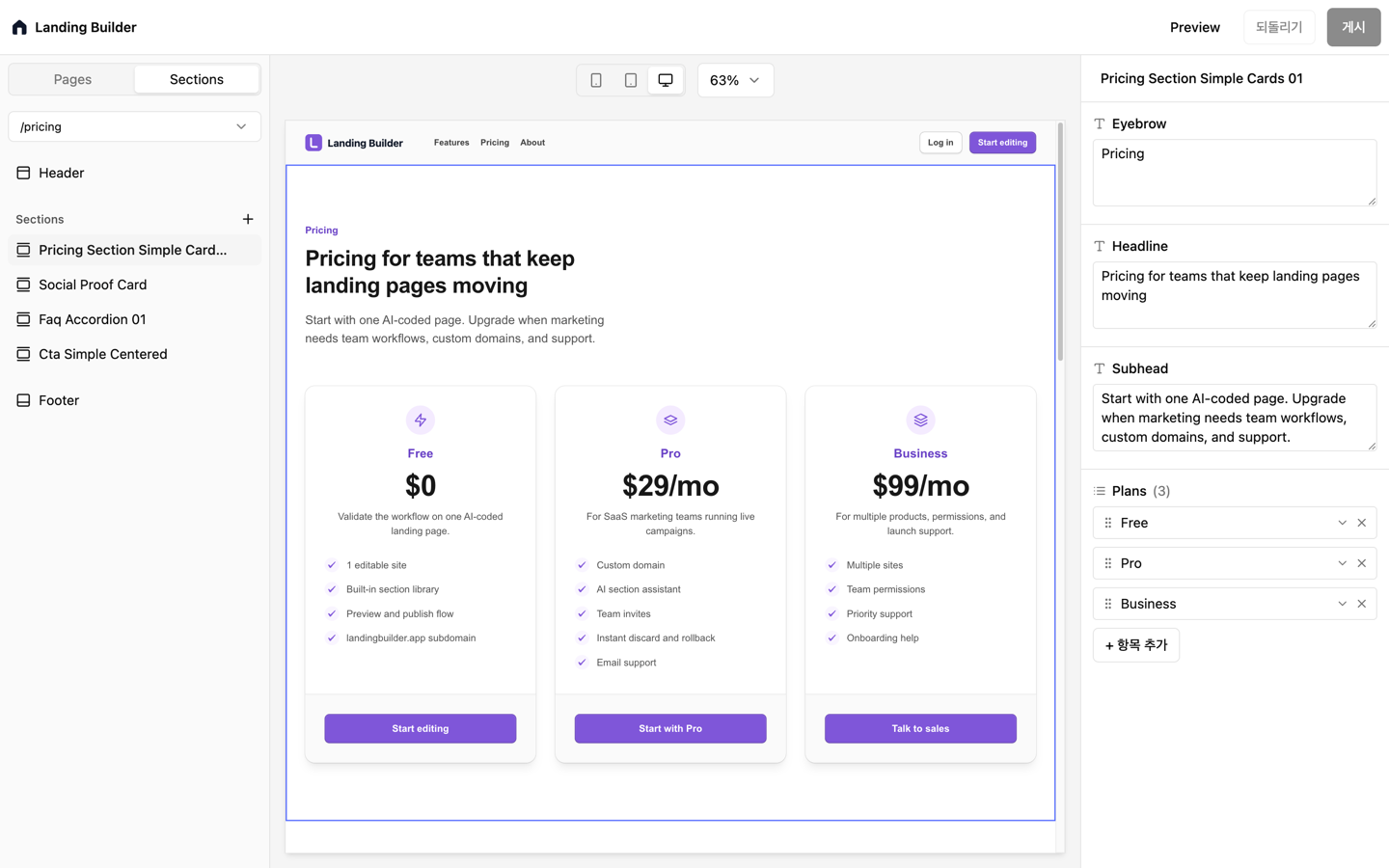Expand the Free plan item
The image size is (1389, 868).
coord(1342,523)
